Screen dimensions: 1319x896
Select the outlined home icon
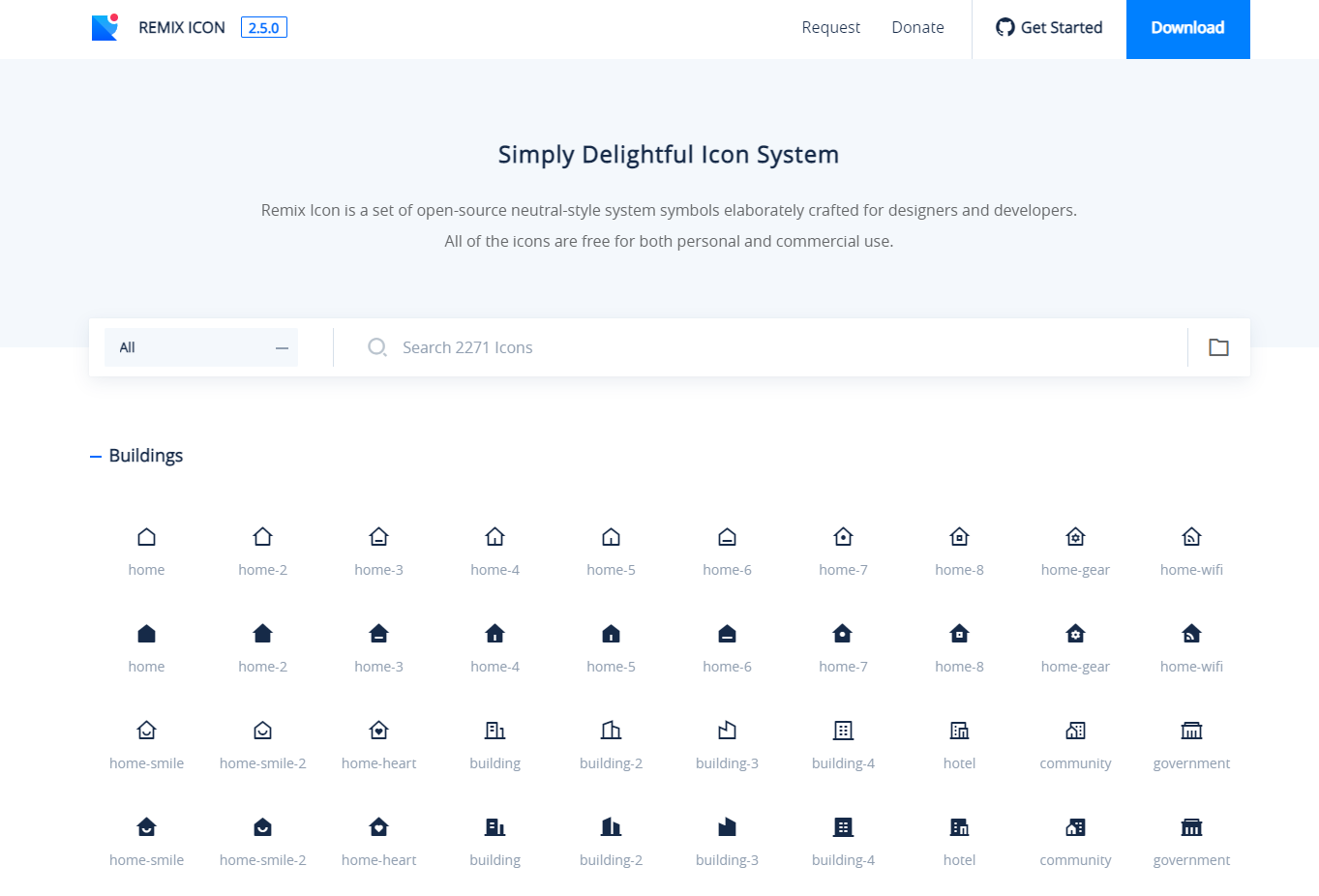point(146,537)
